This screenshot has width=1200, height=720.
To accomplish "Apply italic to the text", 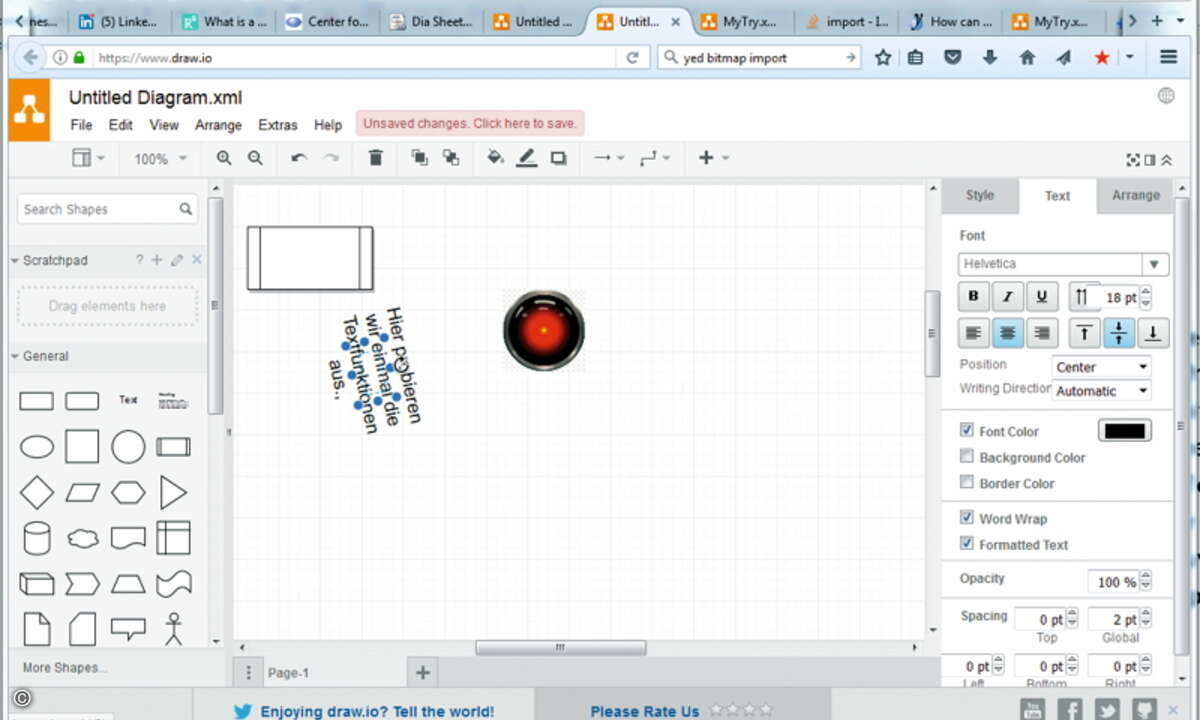I will tap(1008, 297).
